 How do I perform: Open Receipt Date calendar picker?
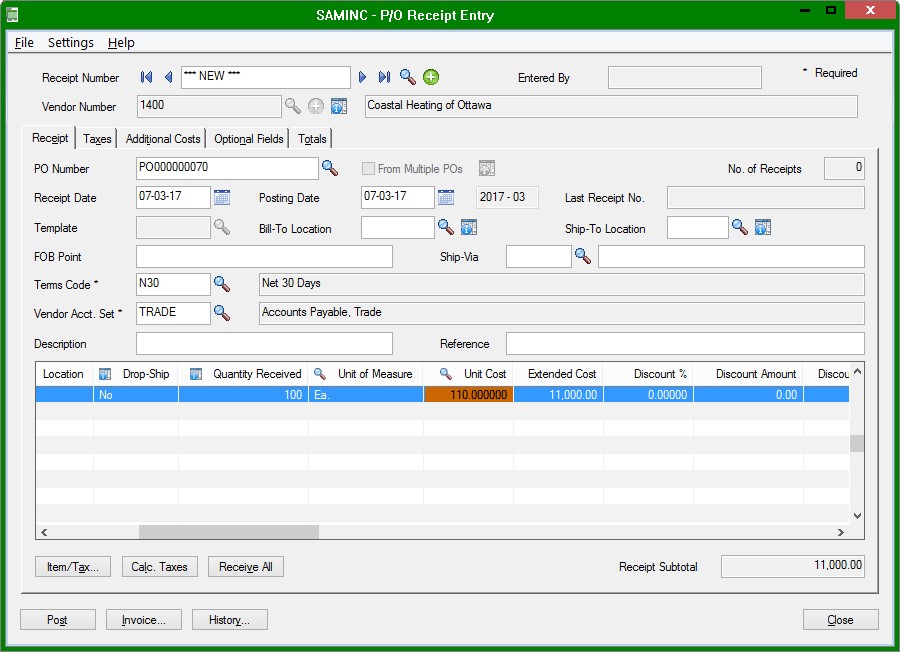(222, 197)
